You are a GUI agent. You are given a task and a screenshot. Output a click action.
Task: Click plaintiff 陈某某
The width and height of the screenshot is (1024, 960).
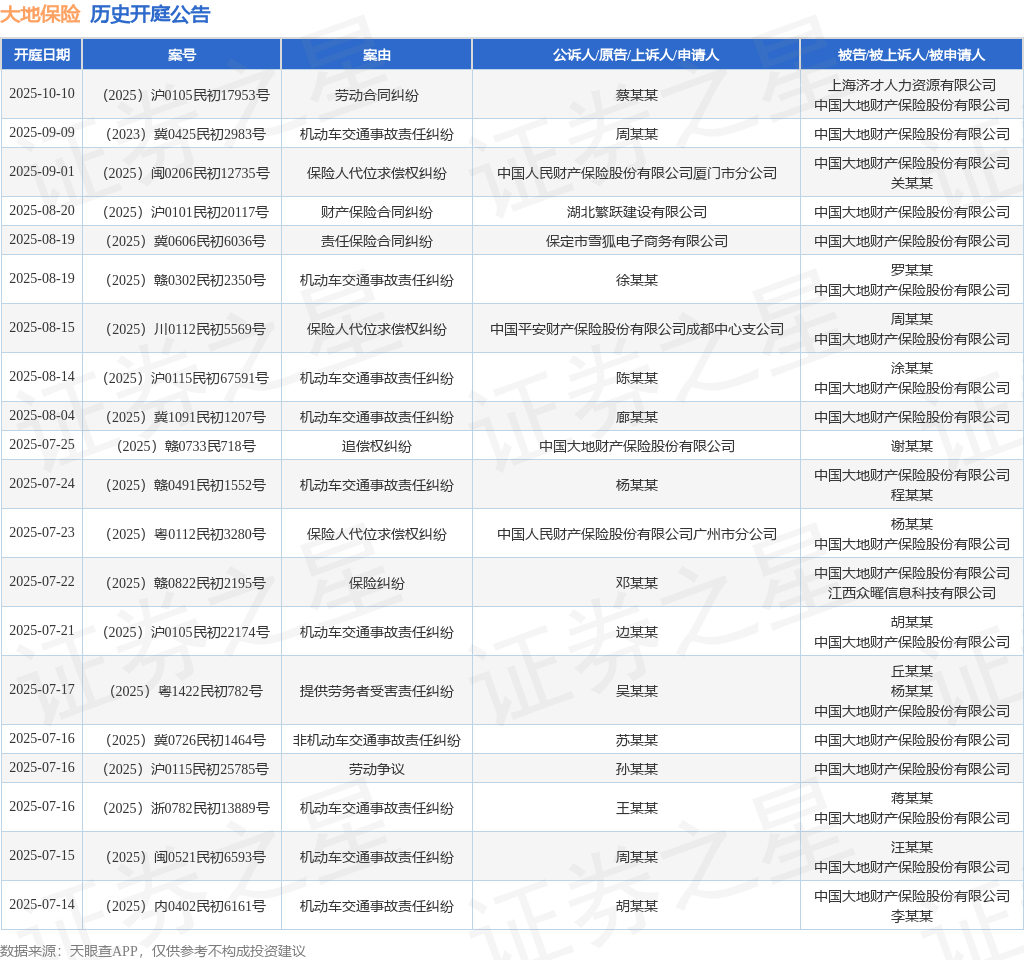[637, 379]
